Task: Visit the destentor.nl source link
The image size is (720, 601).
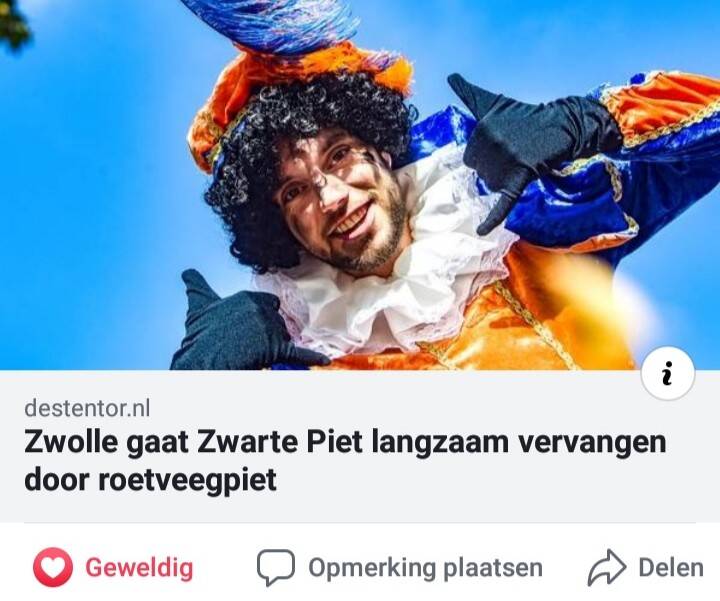Action: 87,408
